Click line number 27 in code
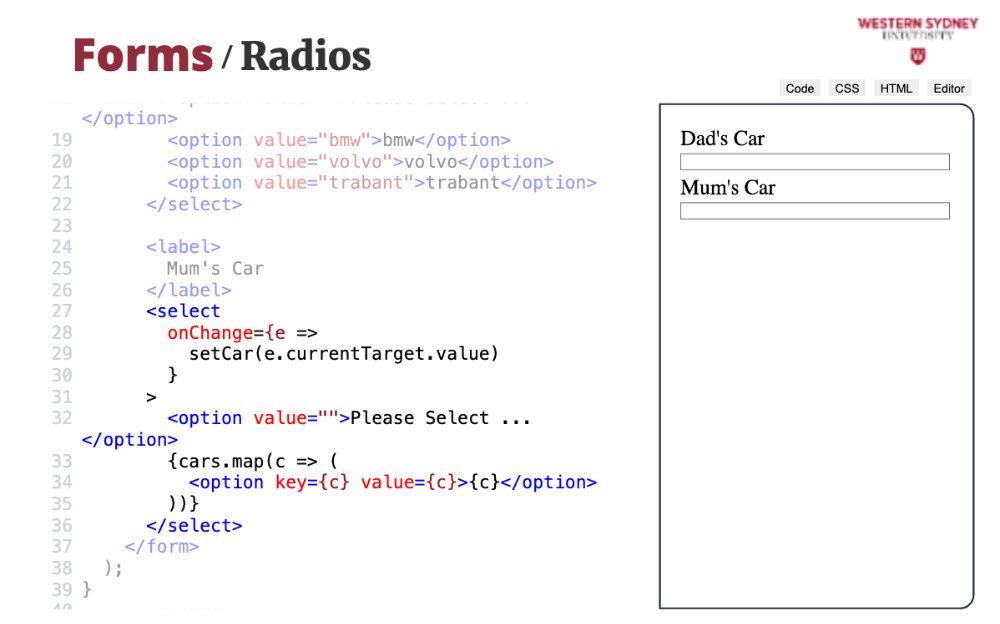1000x624 pixels. (61, 311)
